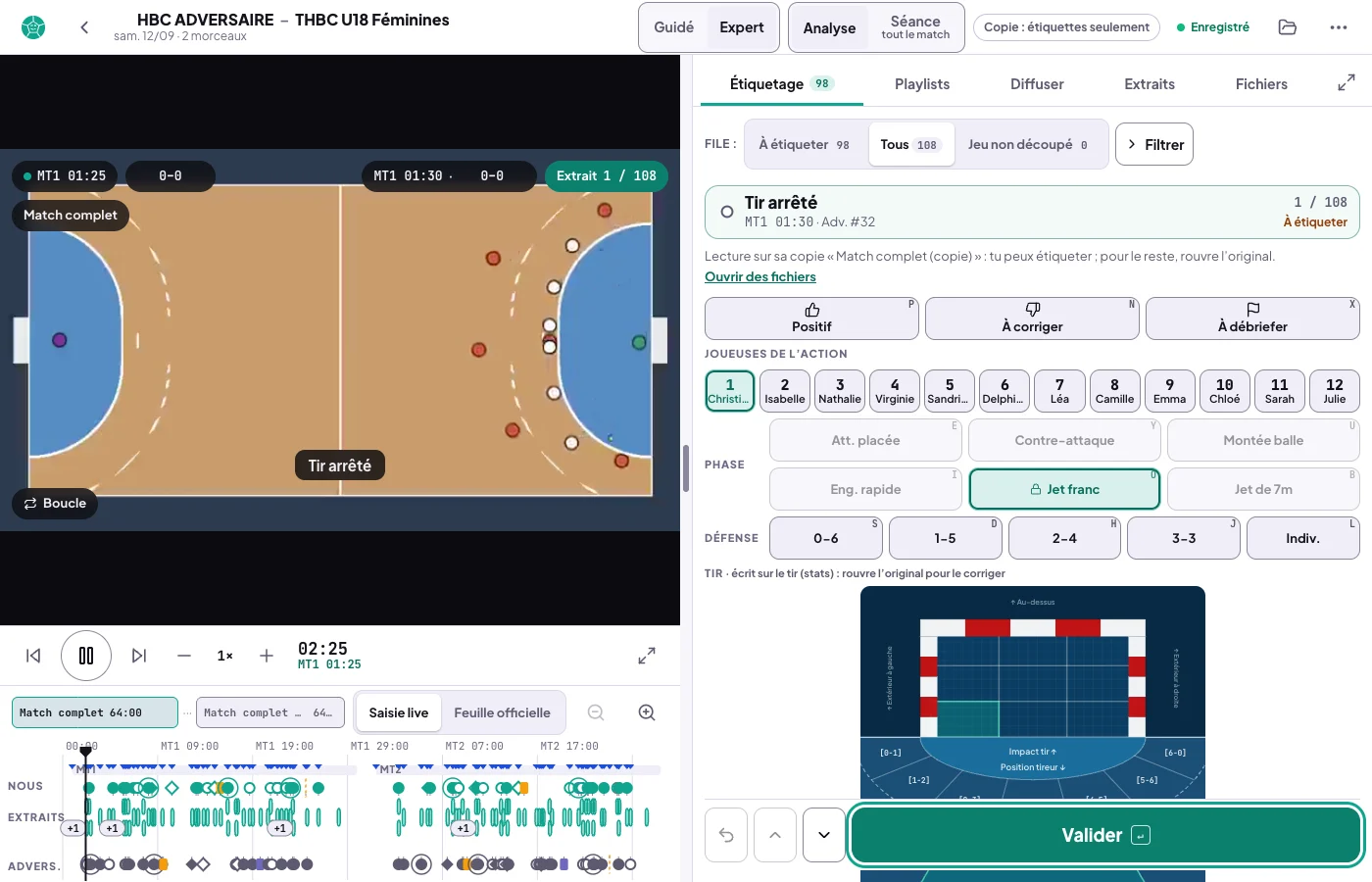
Task: Click the app logo icon
Action: (x=33, y=27)
